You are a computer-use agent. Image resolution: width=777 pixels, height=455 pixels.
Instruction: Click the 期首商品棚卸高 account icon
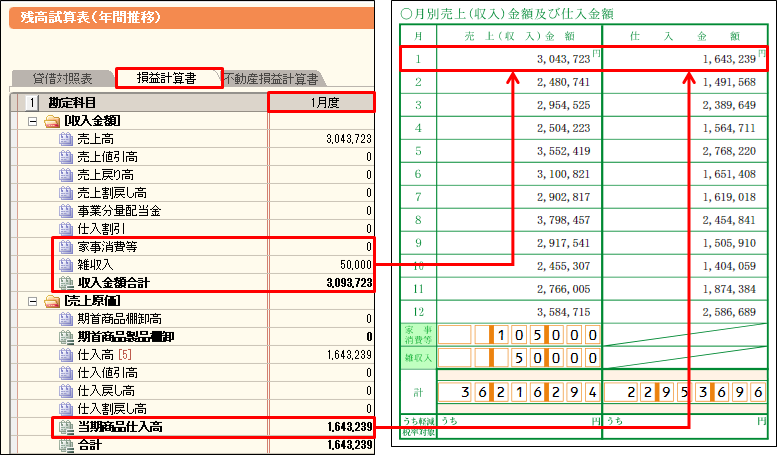(66, 319)
